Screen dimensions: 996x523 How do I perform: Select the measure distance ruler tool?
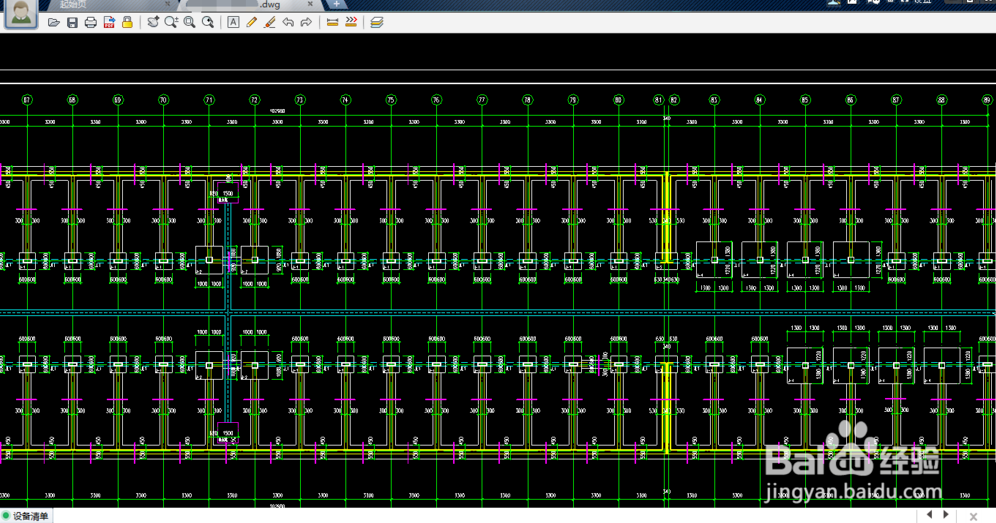(x=332, y=22)
